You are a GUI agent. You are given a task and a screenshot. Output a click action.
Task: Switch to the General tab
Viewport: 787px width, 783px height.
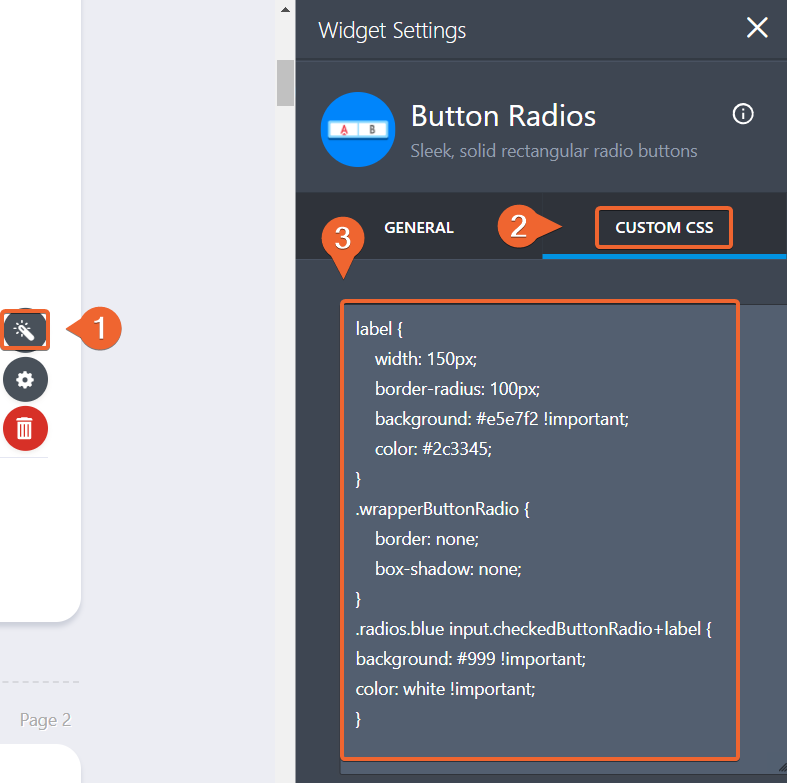tap(419, 228)
